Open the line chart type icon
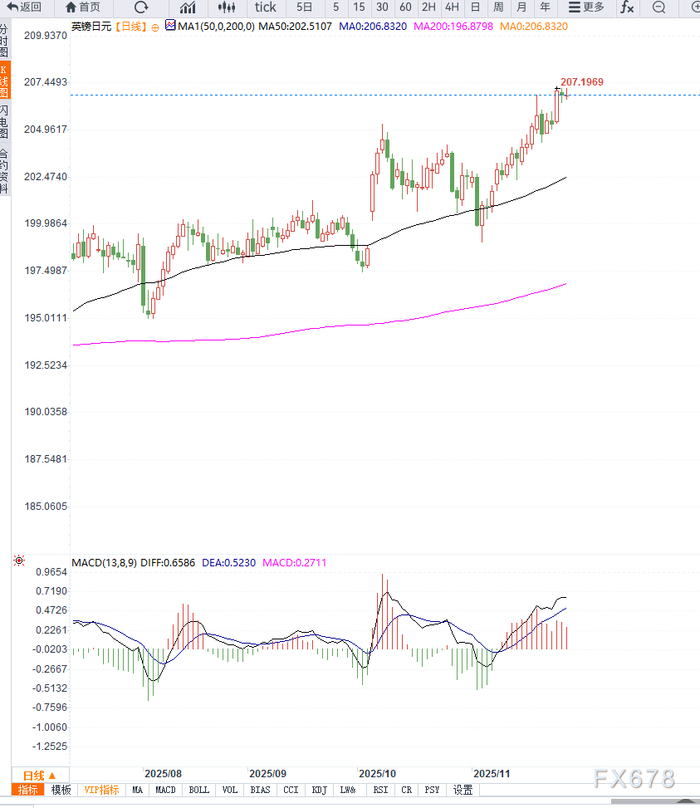The image size is (700, 808). click(188, 7)
